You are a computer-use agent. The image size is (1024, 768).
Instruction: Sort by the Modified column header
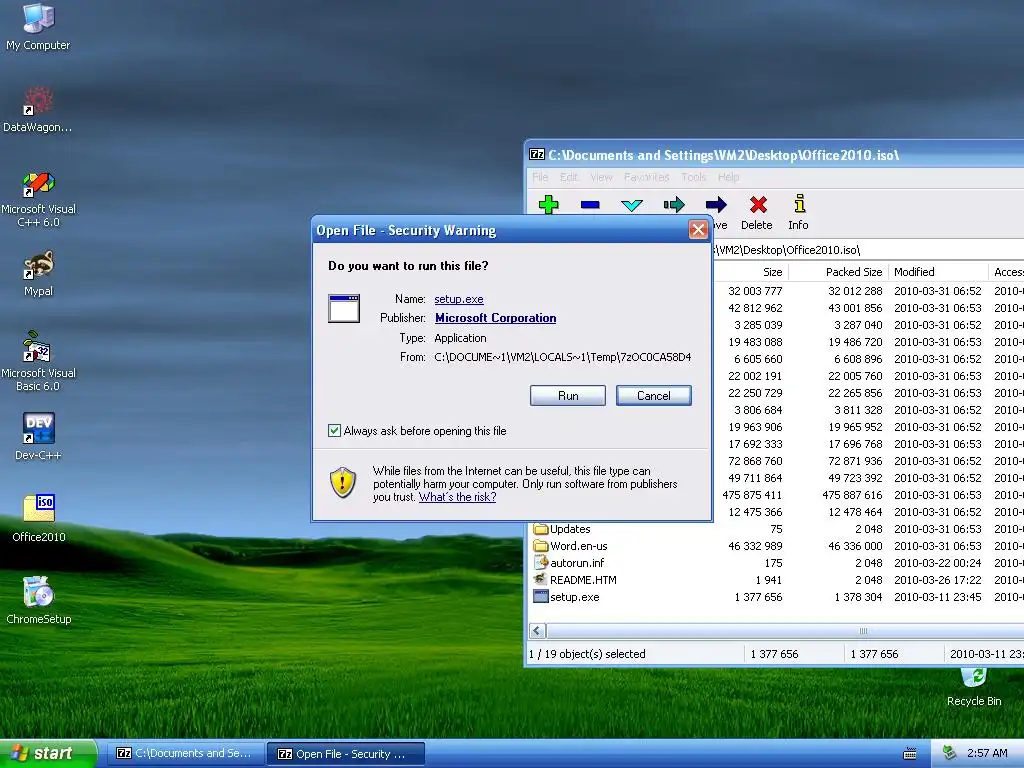pos(938,272)
